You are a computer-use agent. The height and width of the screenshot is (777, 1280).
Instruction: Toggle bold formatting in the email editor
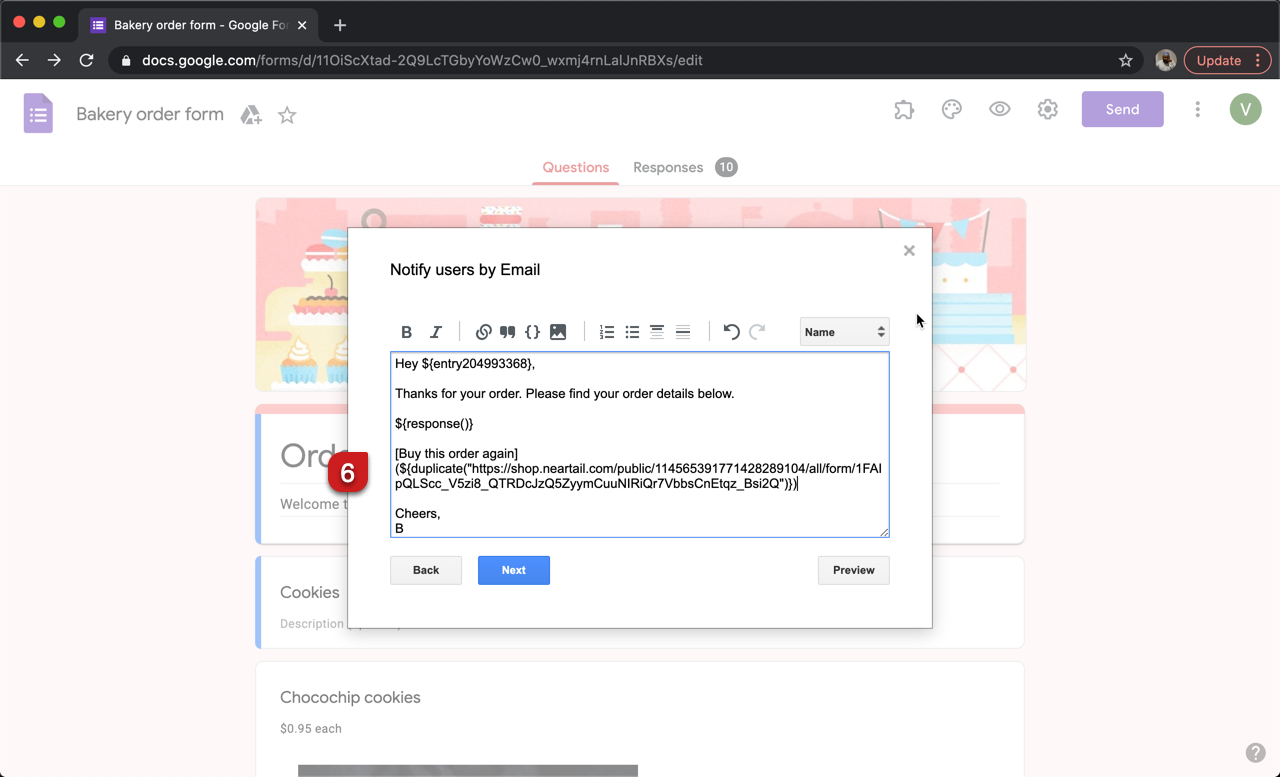point(407,331)
